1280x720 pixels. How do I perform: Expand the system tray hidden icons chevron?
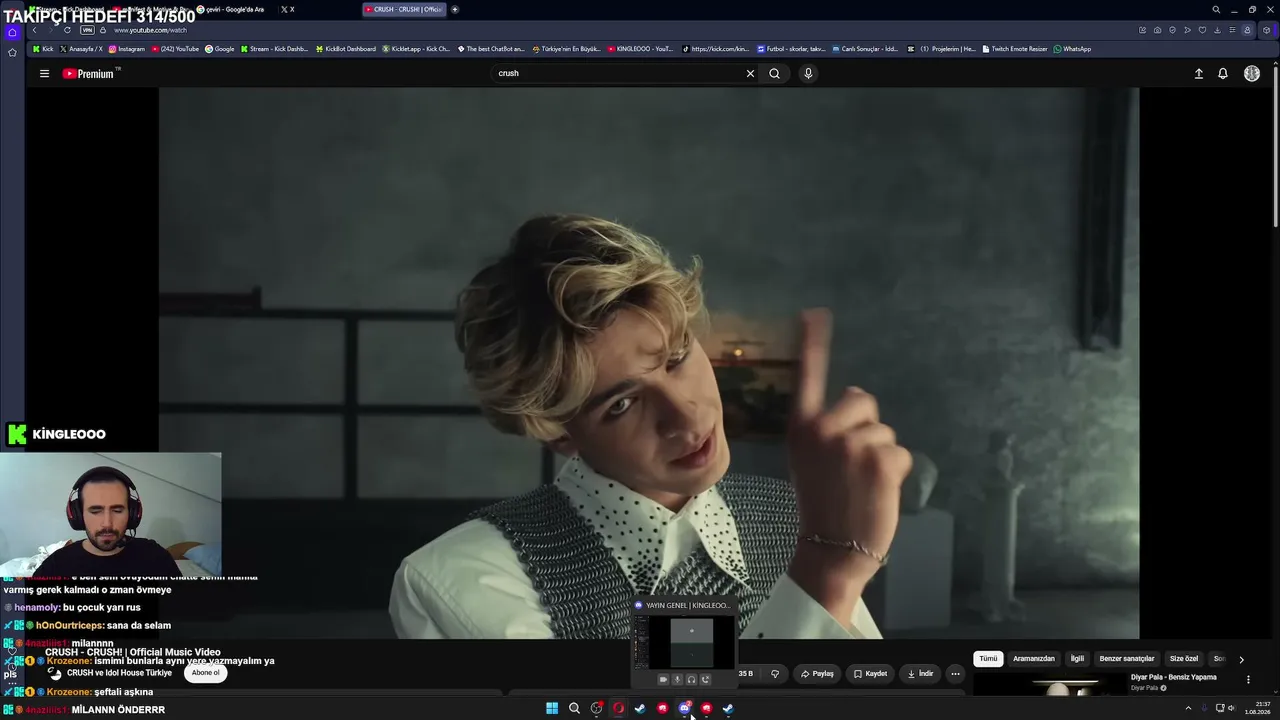coord(1188,708)
